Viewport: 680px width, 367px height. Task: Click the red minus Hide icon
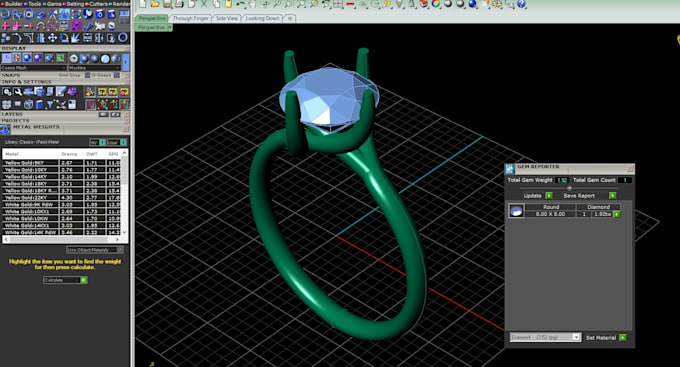point(350,4)
